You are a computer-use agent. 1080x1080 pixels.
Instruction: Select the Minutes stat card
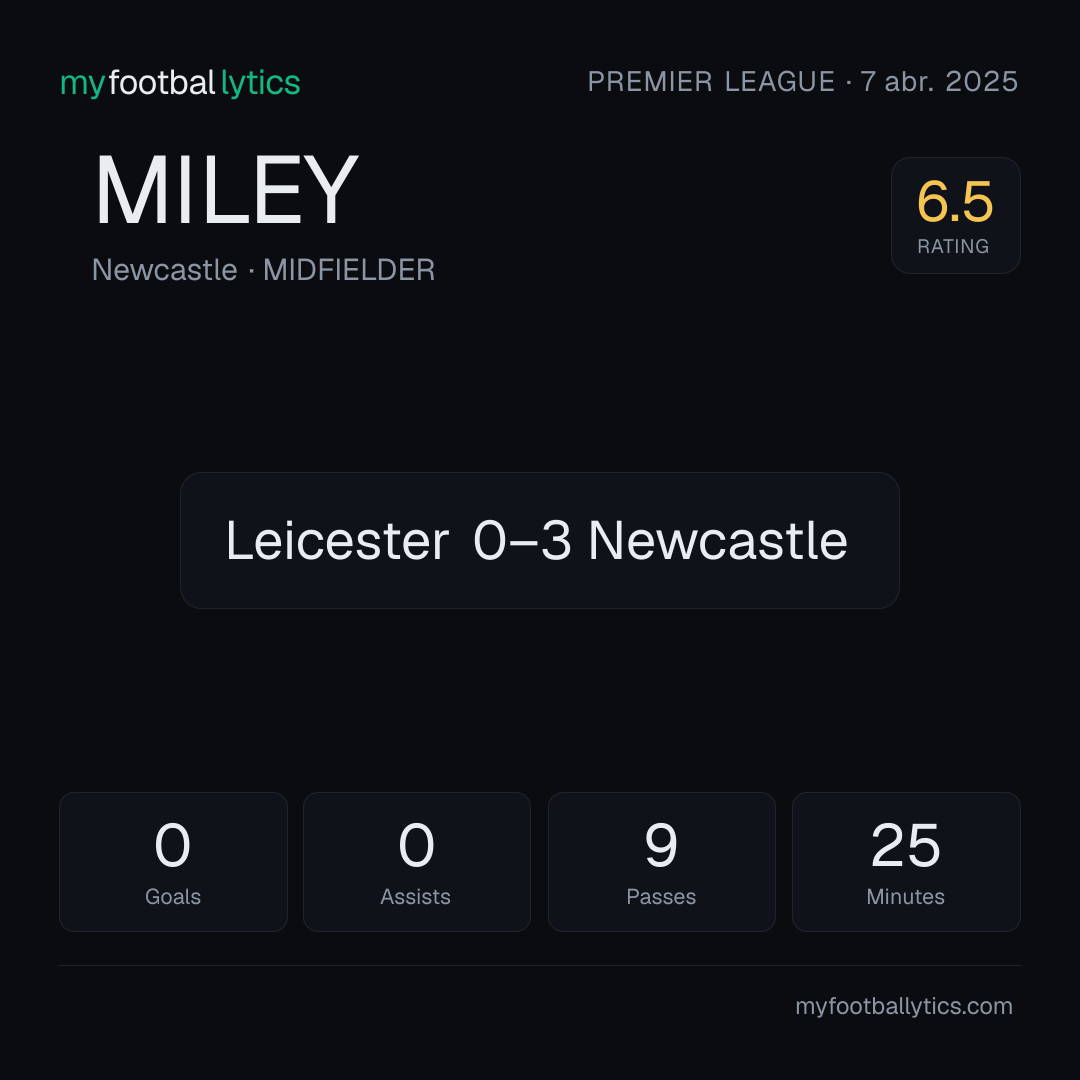[x=906, y=862]
